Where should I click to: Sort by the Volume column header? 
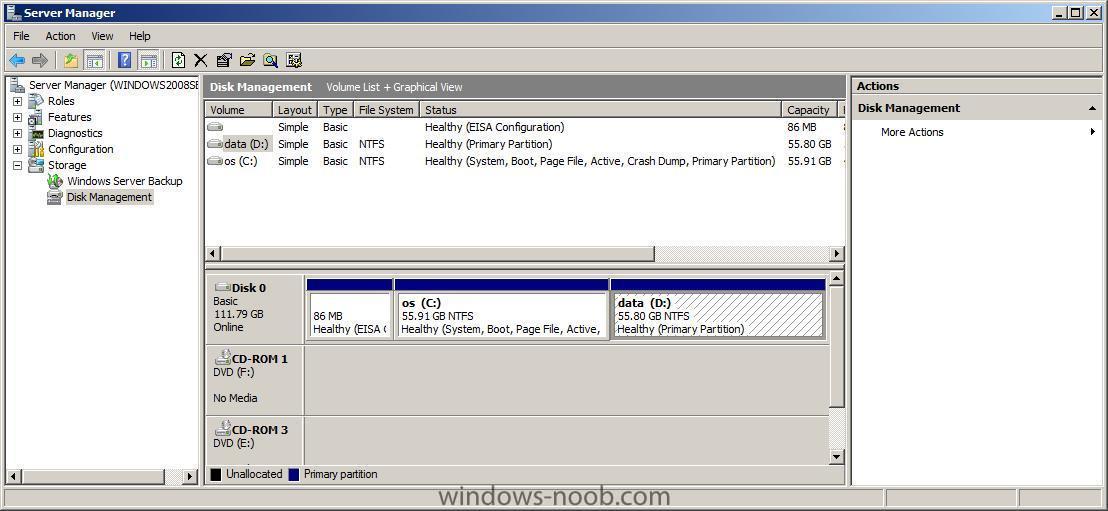coord(239,110)
